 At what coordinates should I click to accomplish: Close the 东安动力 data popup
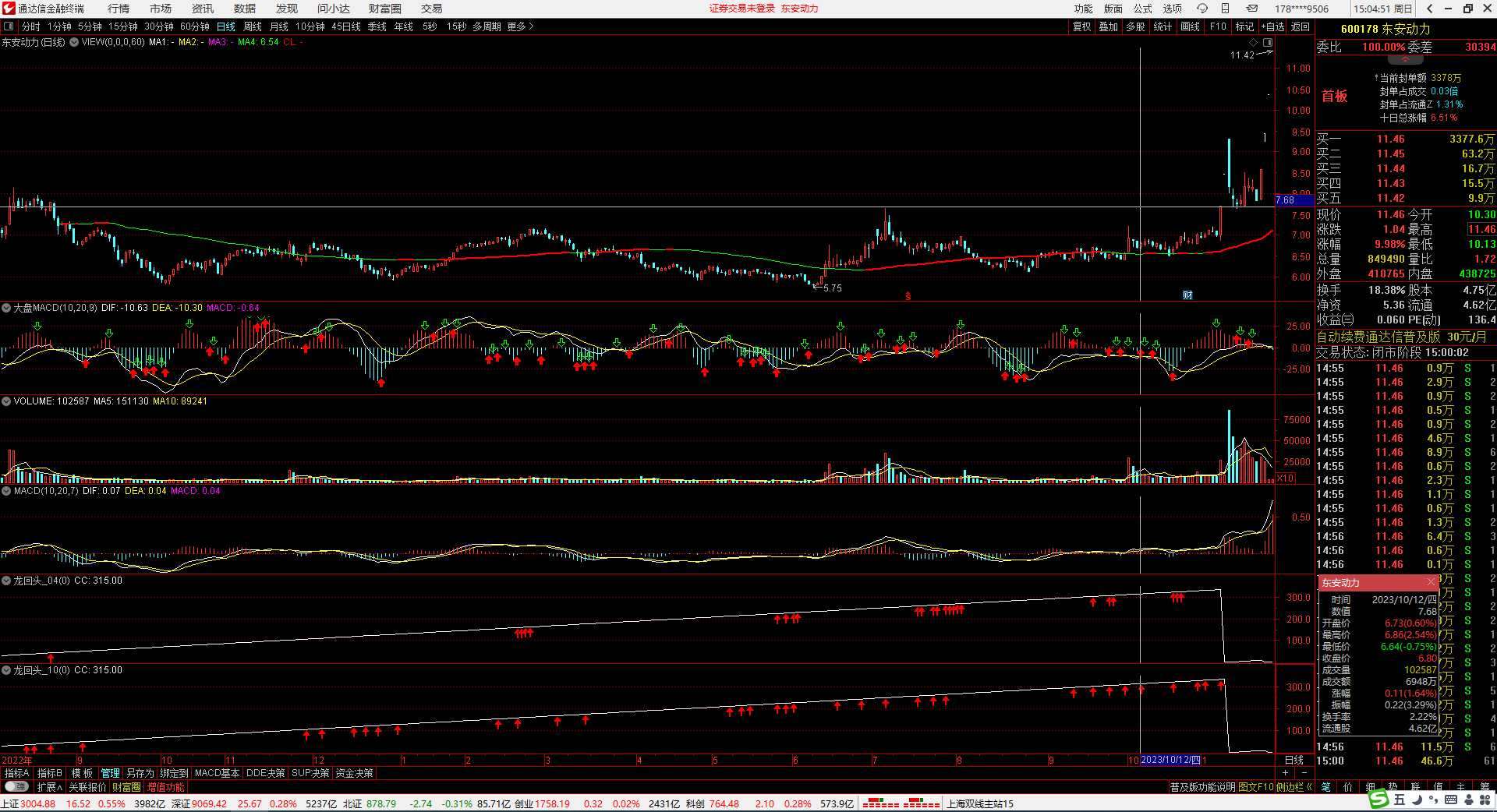1431,582
